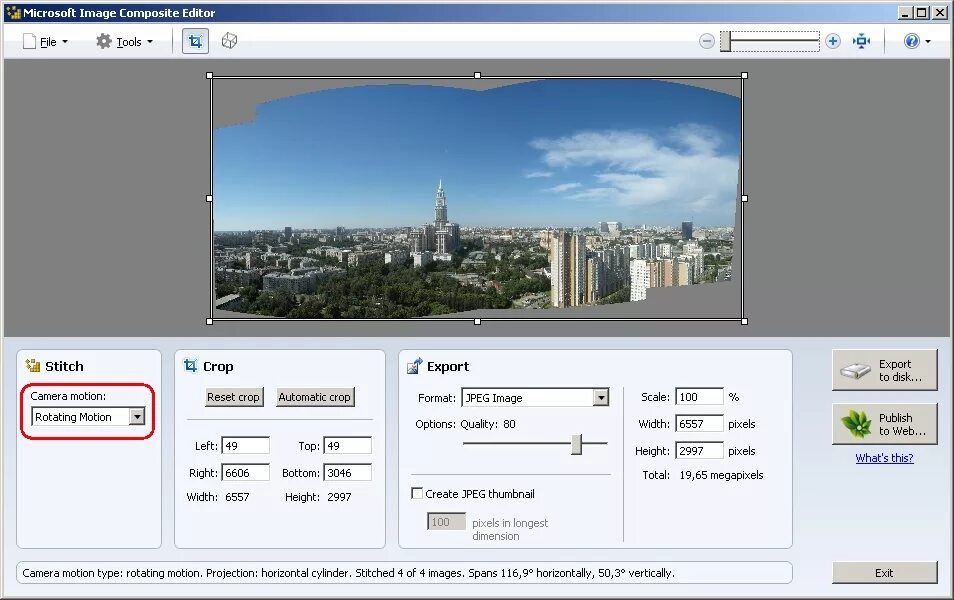Open the export Format dropdown
The width and height of the screenshot is (954, 600).
535,397
